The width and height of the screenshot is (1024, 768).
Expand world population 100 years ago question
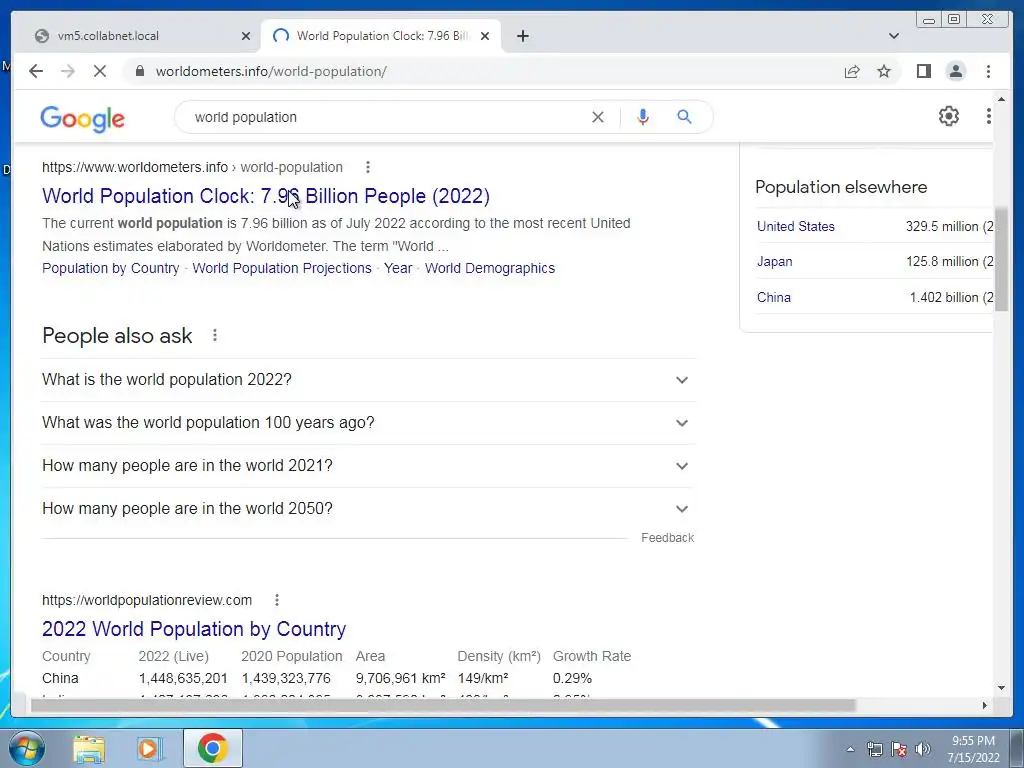coord(368,423)
